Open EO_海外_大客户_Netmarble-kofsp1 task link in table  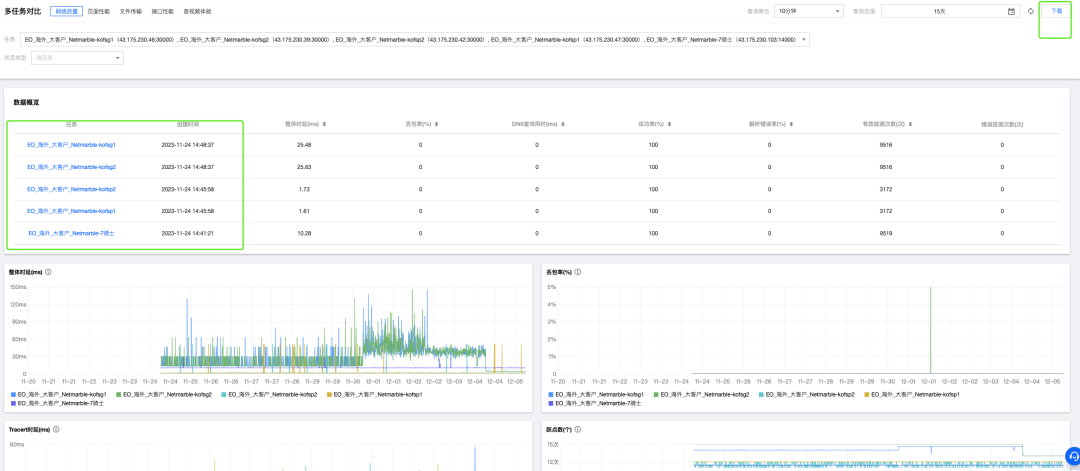pyautogui.click(x=72, y=211)
